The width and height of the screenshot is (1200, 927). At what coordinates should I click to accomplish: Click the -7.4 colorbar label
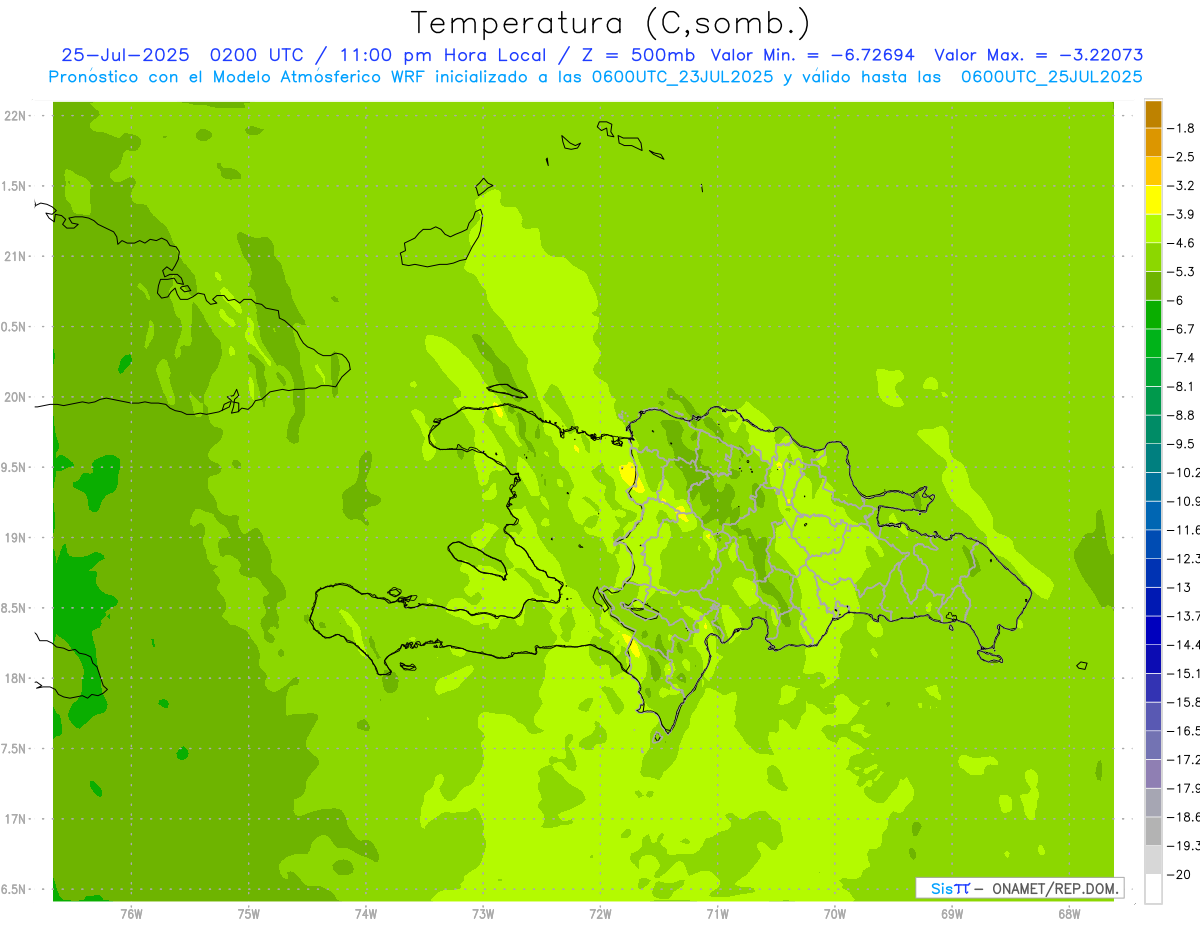(x=1181, y=358)
